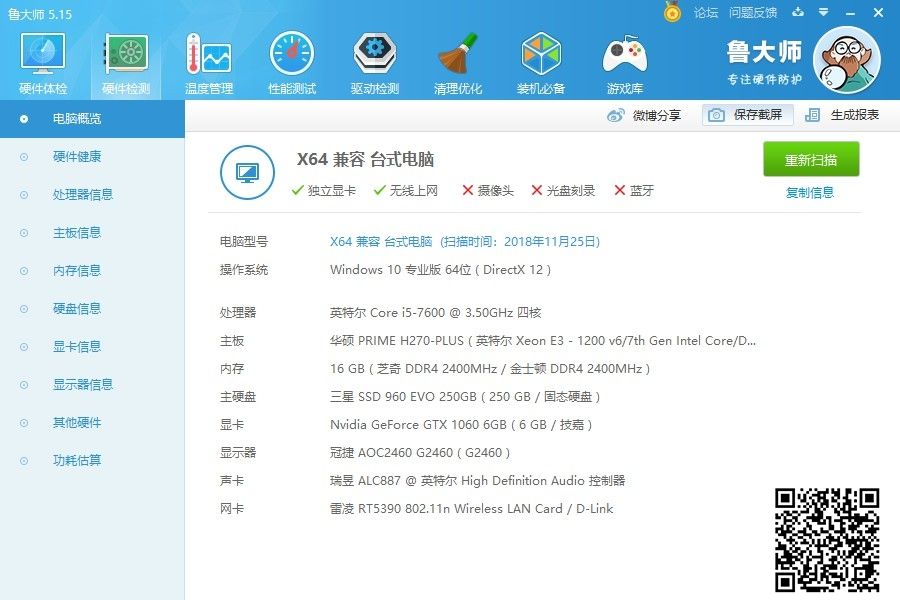Image resolution: width=900 pixels, height=600 pixels.
Task: Select the 温度管理 thermometer icon
Action: 208,56
